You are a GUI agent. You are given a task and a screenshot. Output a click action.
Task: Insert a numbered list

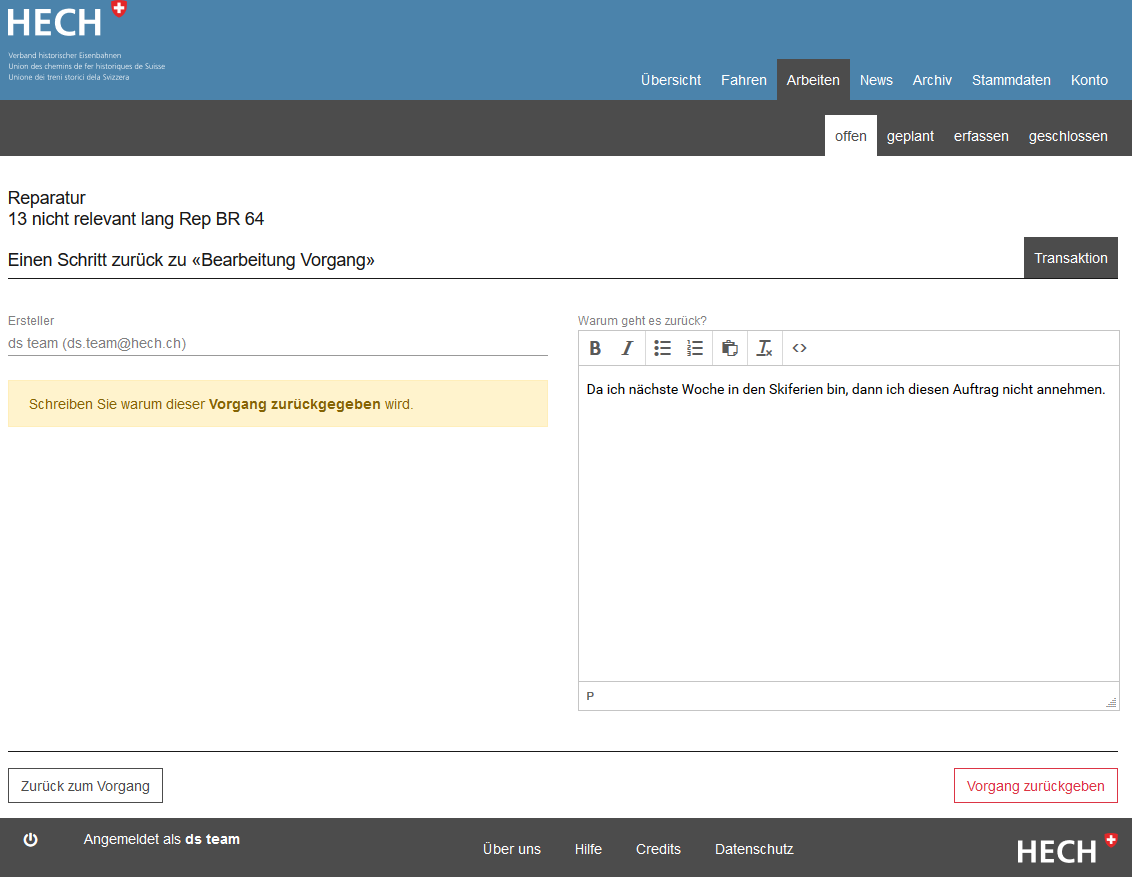coord(695,348)
